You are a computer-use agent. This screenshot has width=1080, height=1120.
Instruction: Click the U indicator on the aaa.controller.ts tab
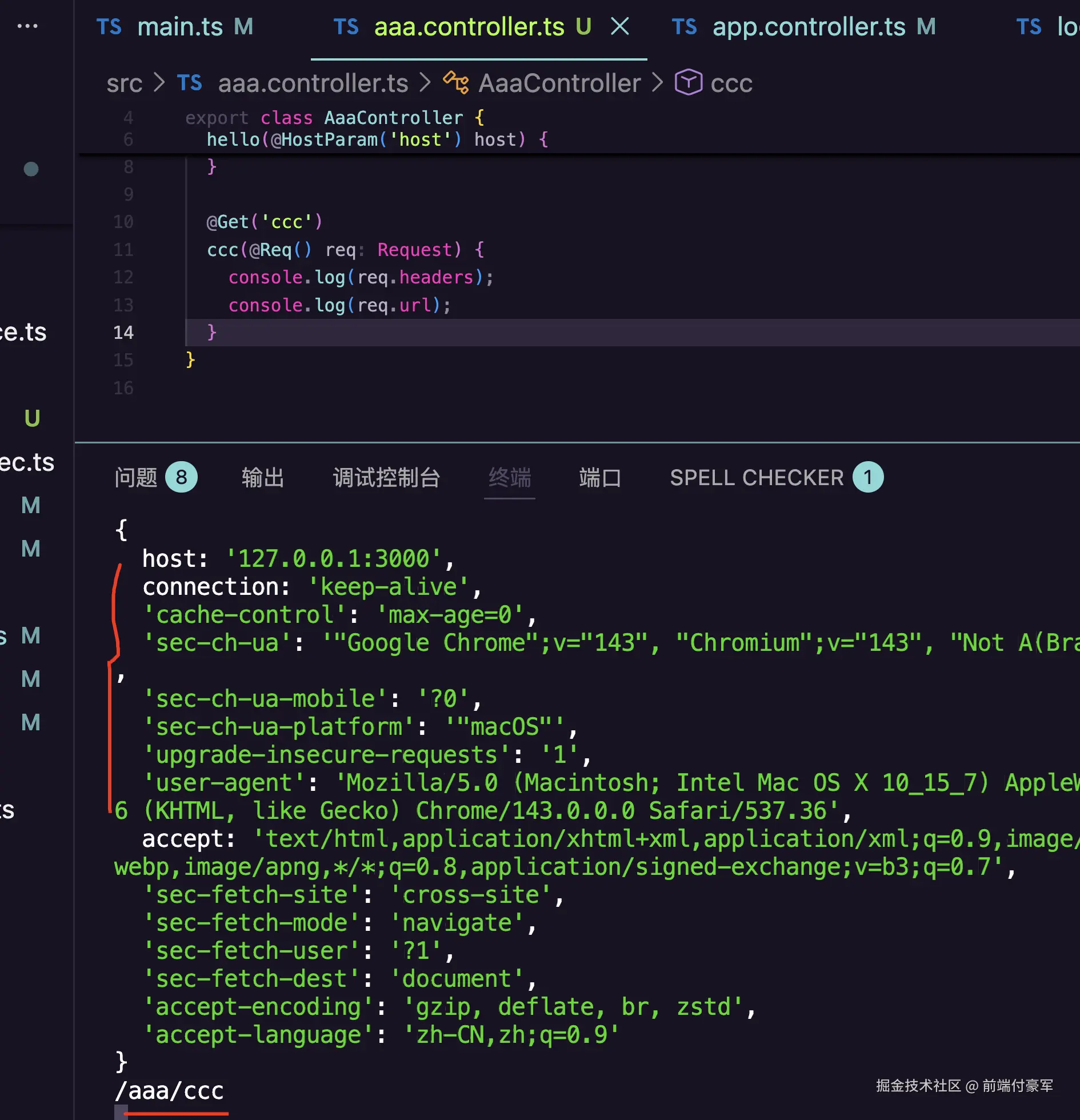[583, 27]
